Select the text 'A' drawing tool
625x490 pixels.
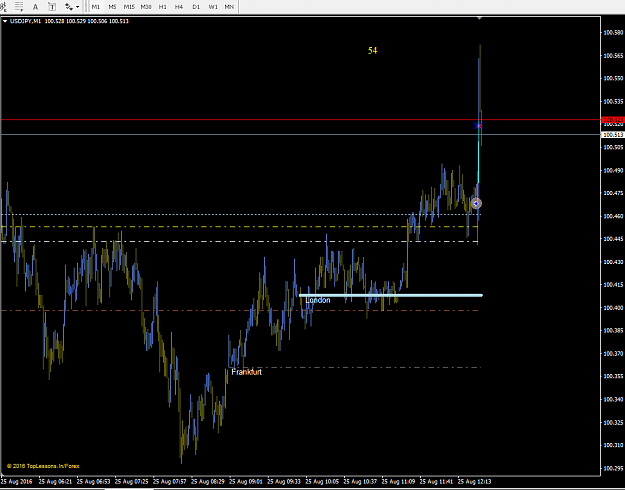pyautogui.click(x=35, y=7)
